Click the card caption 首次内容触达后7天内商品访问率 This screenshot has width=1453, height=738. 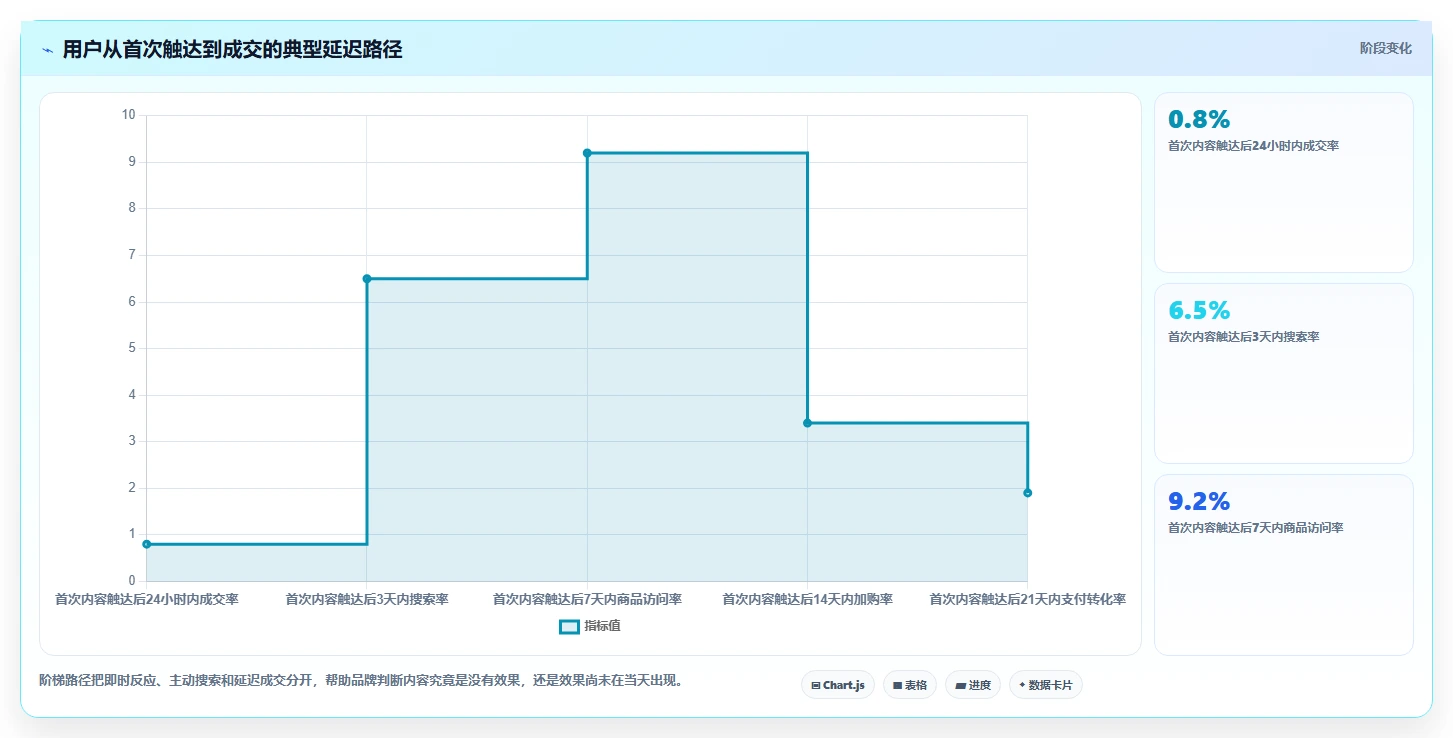[x=1255, y=528]
